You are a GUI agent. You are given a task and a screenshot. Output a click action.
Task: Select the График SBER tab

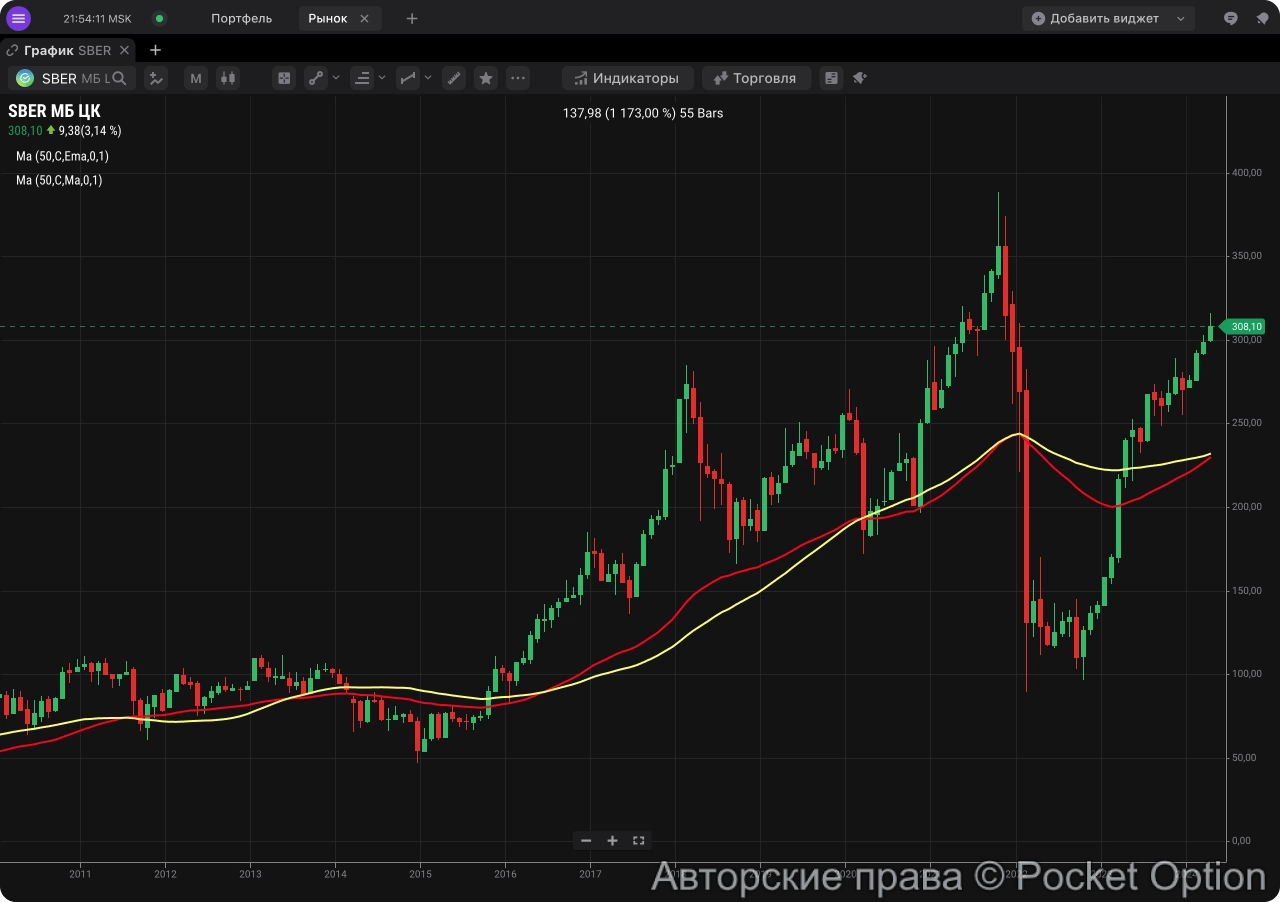68,50
